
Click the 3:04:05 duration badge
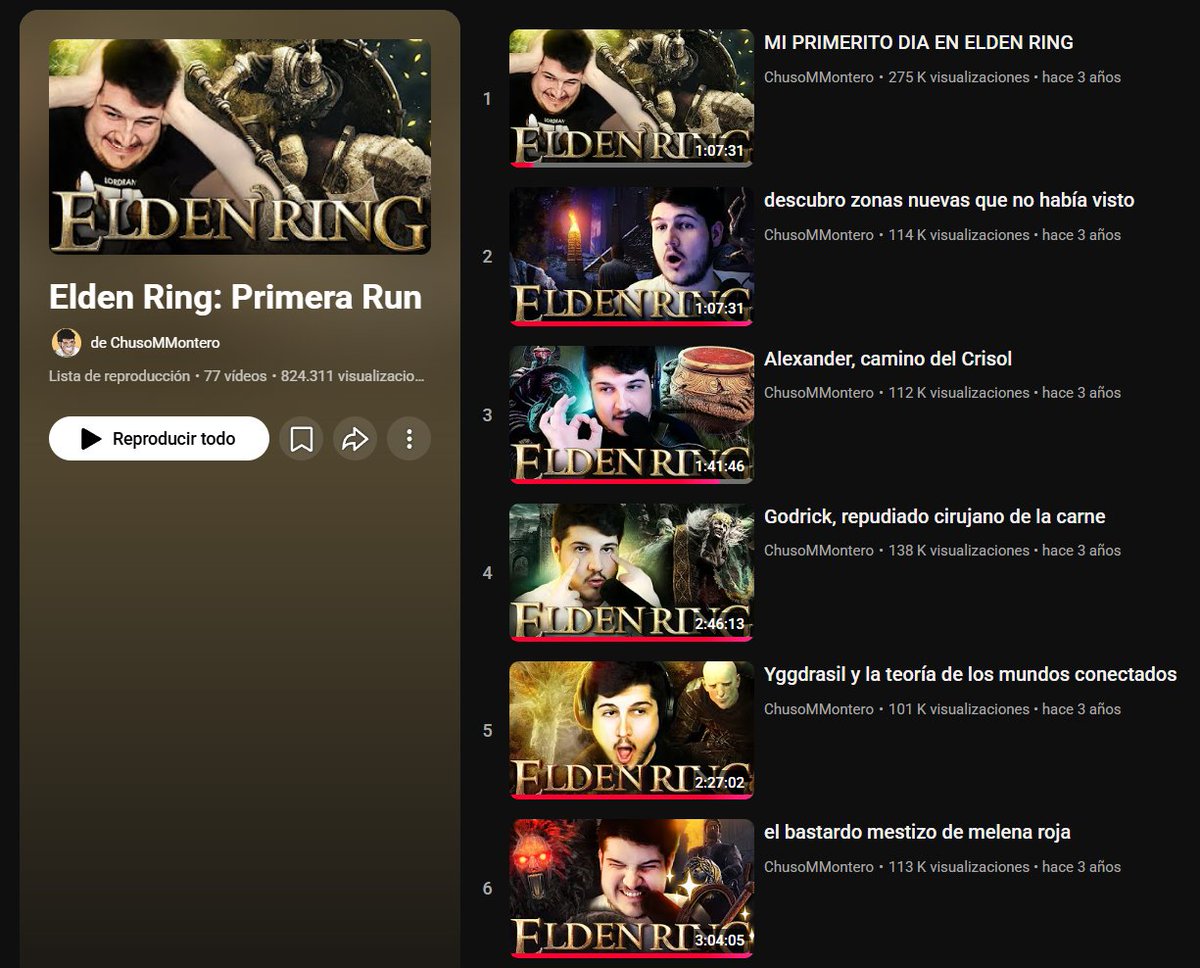click(719, 940)
